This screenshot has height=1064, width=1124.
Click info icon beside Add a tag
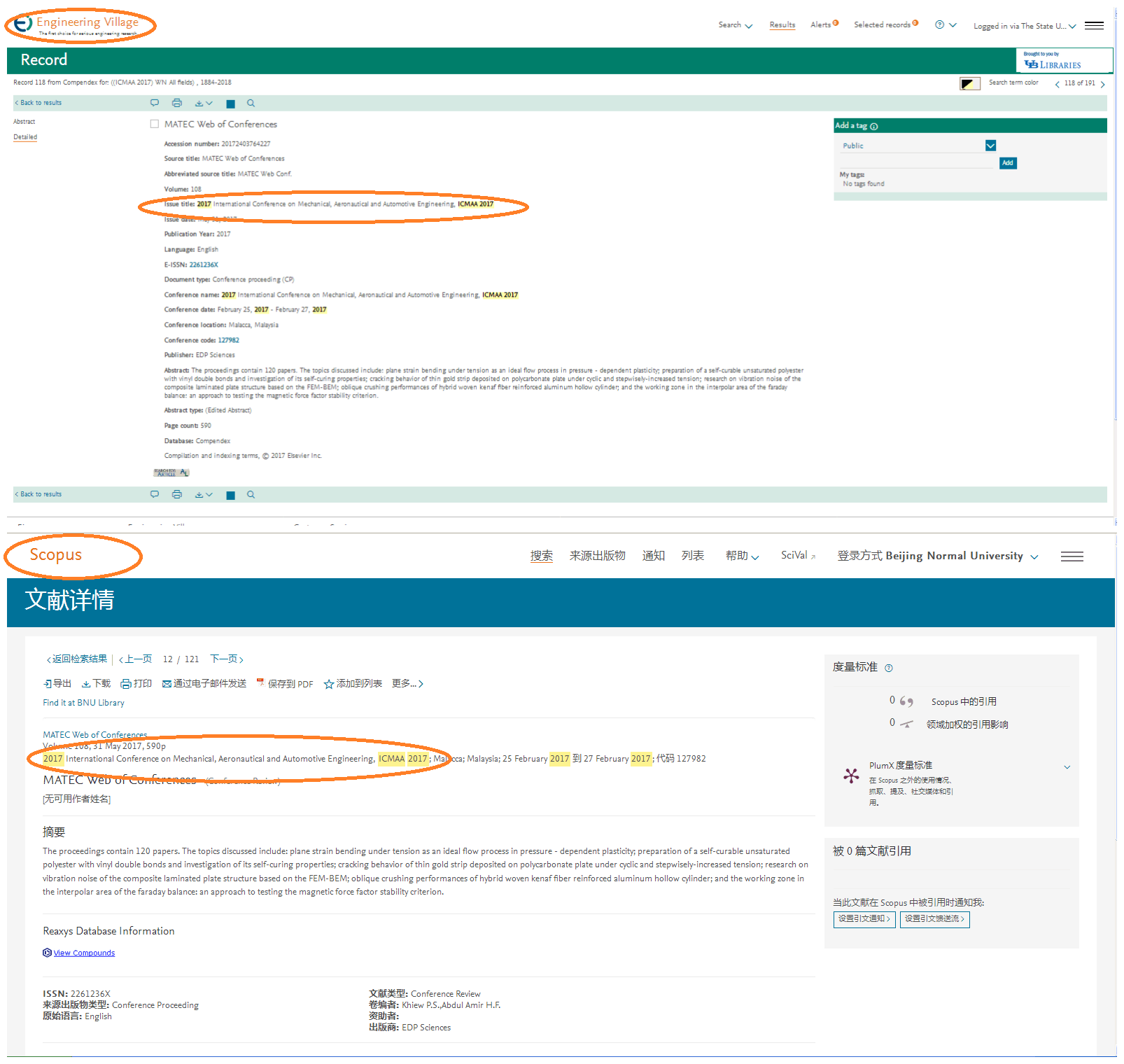874,127
